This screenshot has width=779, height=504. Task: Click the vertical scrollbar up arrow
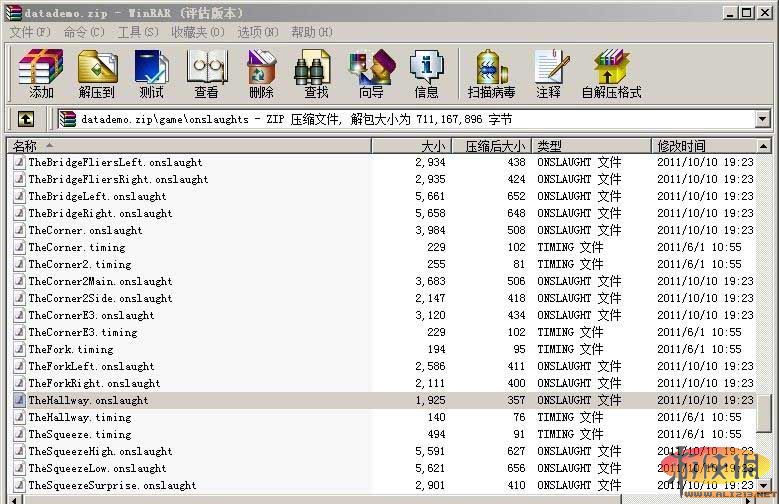point(764,146)
